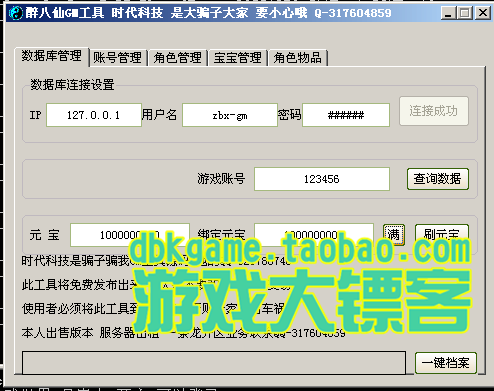Click the 游戏账号 label

tap(221, 179)
